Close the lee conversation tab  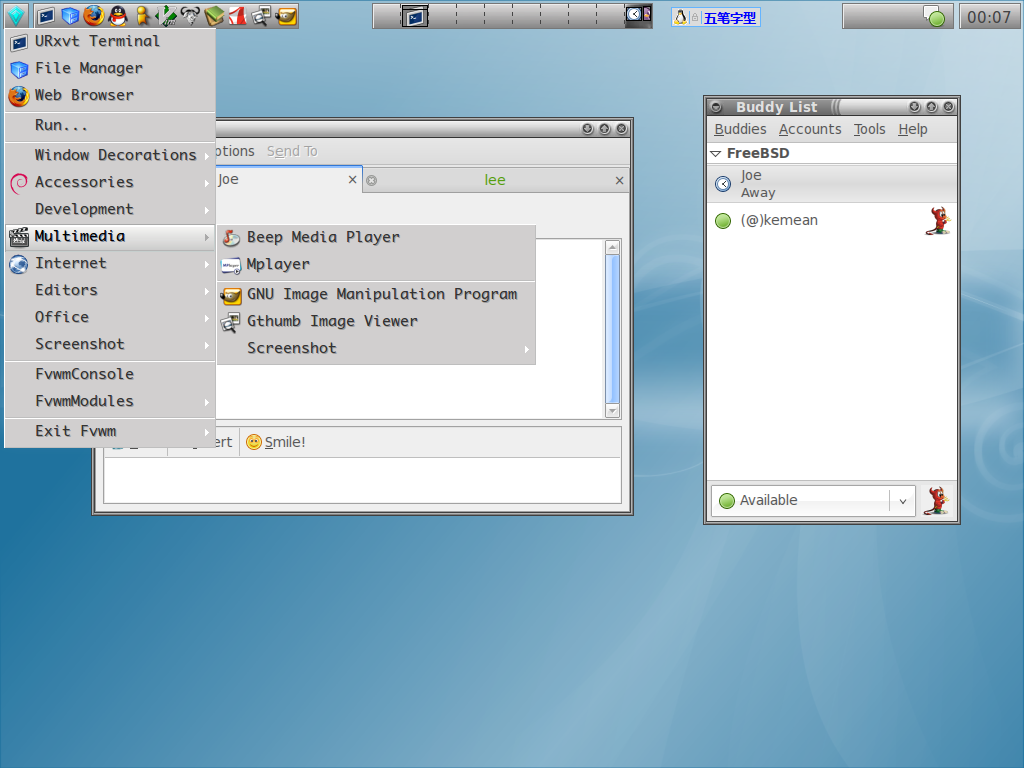[619, 180]
